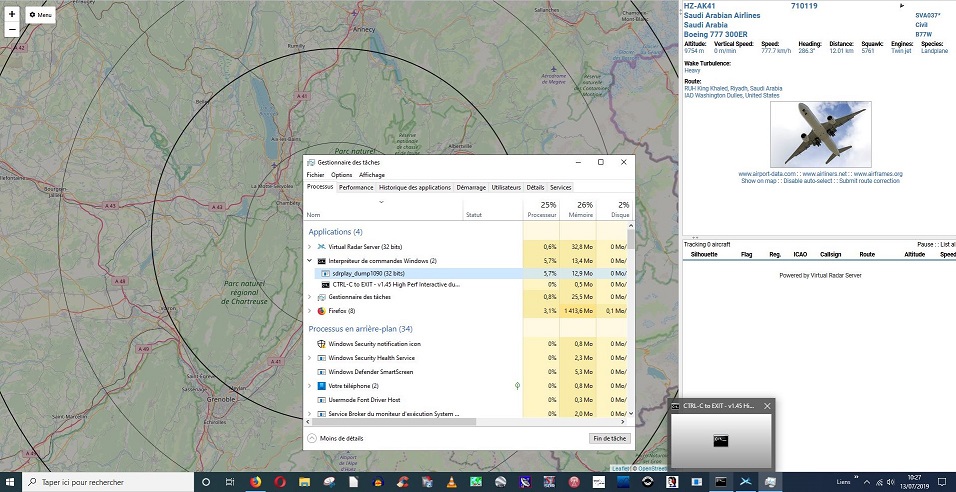Click the taskbar search box
This screenshot has height=492, width=956.
pyautogui.click(x=108, y=482)
